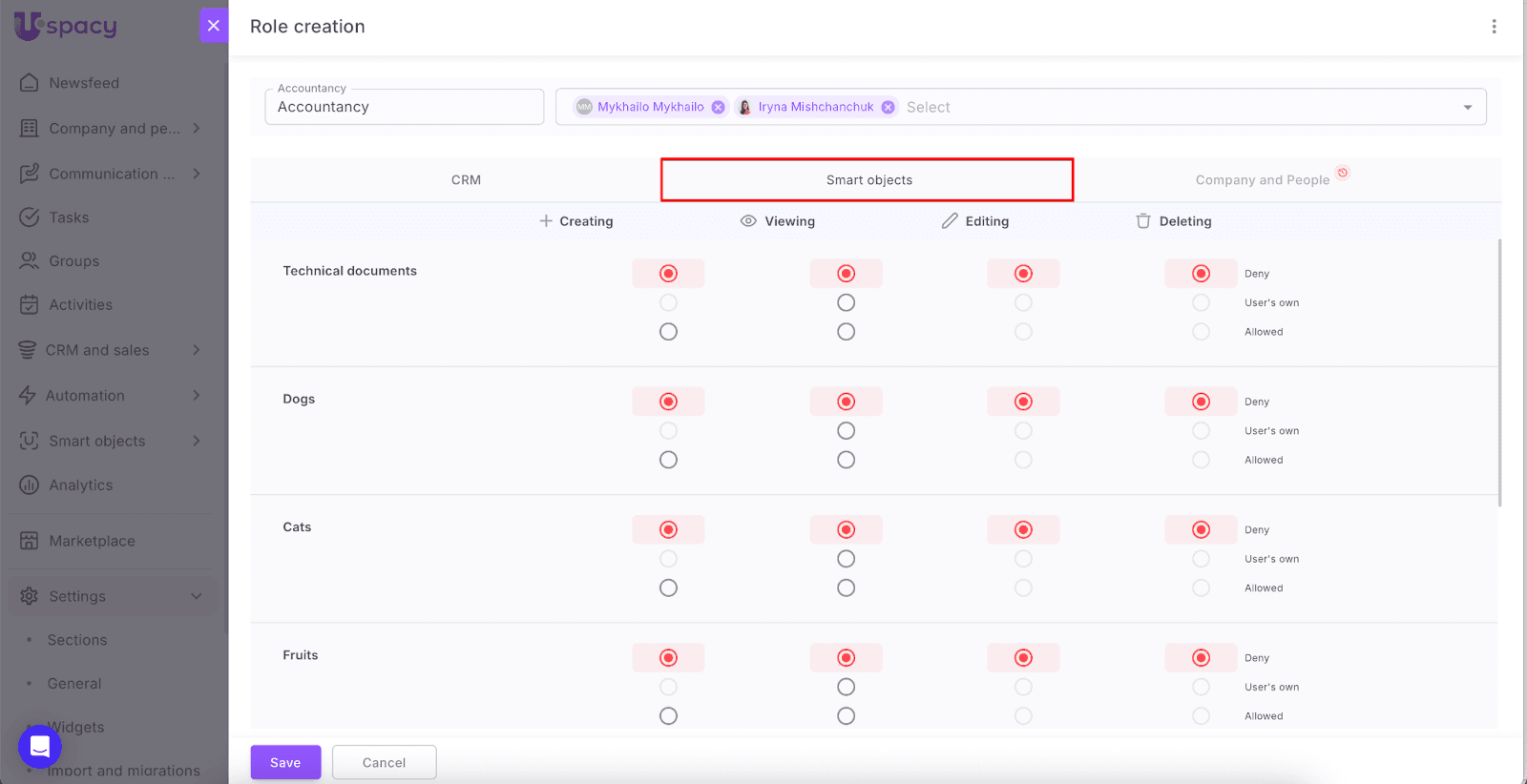
Task: Select User's own for Dogs Viewing
Action: [846, 431]
